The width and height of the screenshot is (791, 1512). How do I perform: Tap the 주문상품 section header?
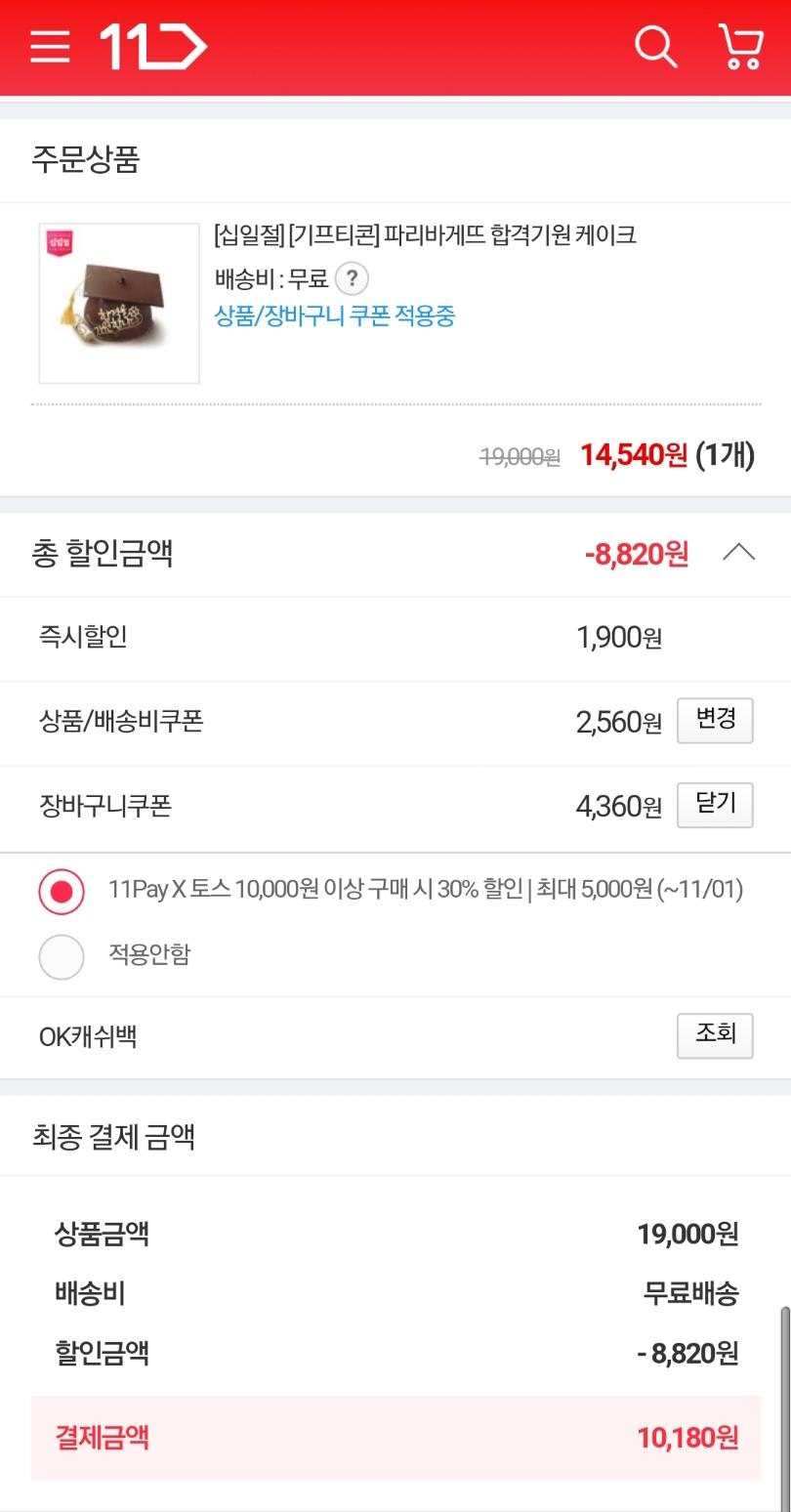[x=86, y=159]
